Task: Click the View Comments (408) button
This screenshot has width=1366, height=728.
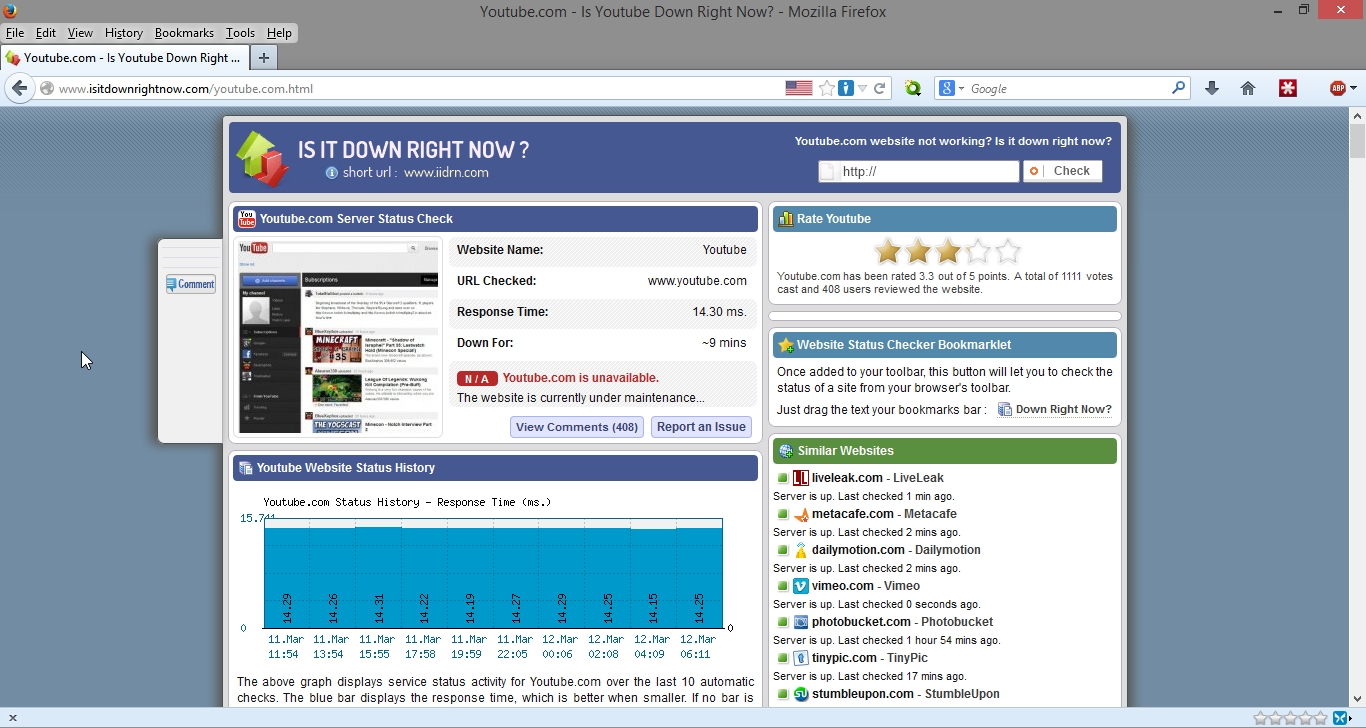Action: pyautogui.click(x=577, y=427)
